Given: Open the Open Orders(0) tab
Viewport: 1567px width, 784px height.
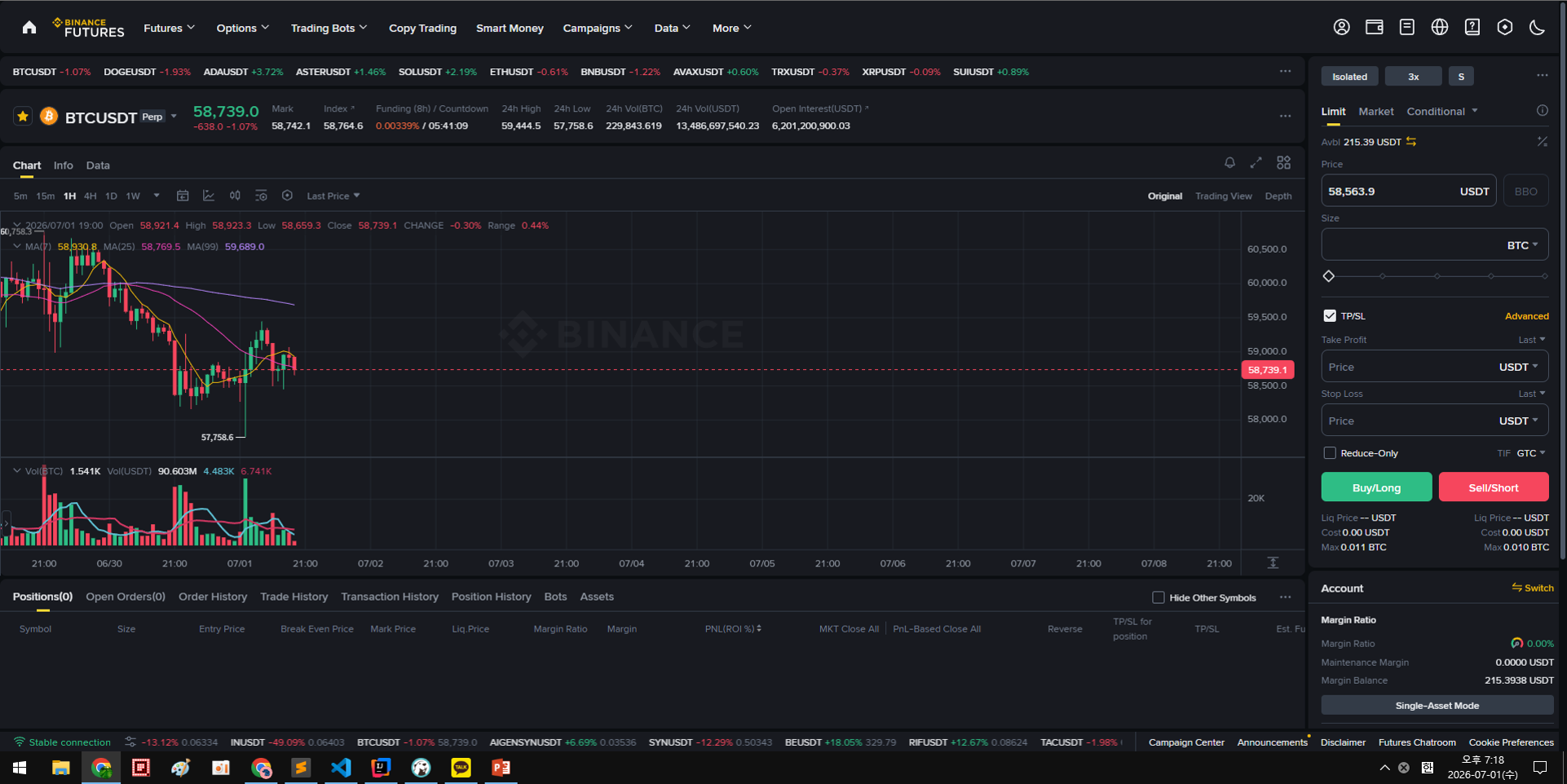Looking at the screenshot, I should (x=126, y=597).
